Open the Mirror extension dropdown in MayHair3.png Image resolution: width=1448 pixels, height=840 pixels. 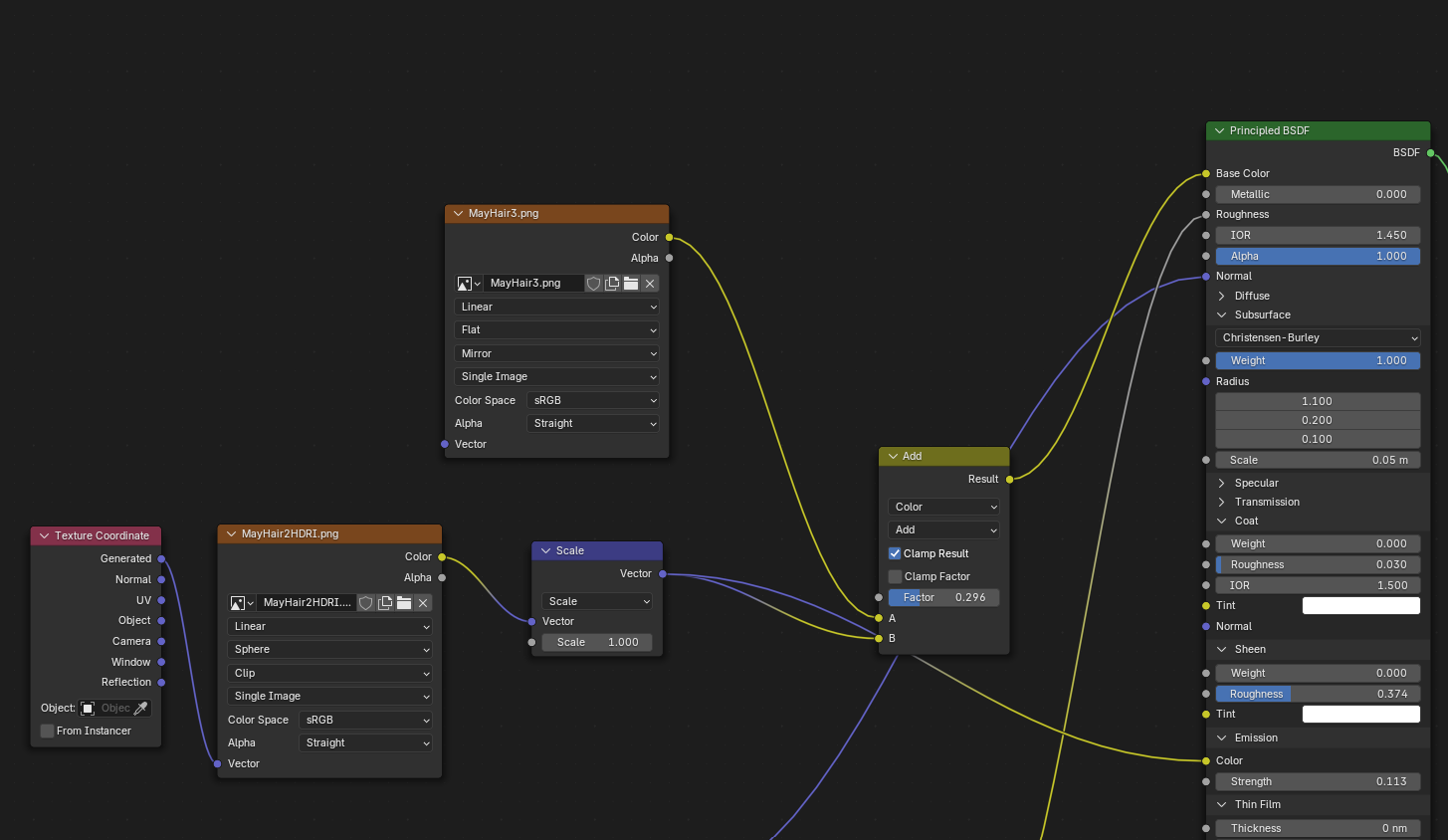click(556, 353)
